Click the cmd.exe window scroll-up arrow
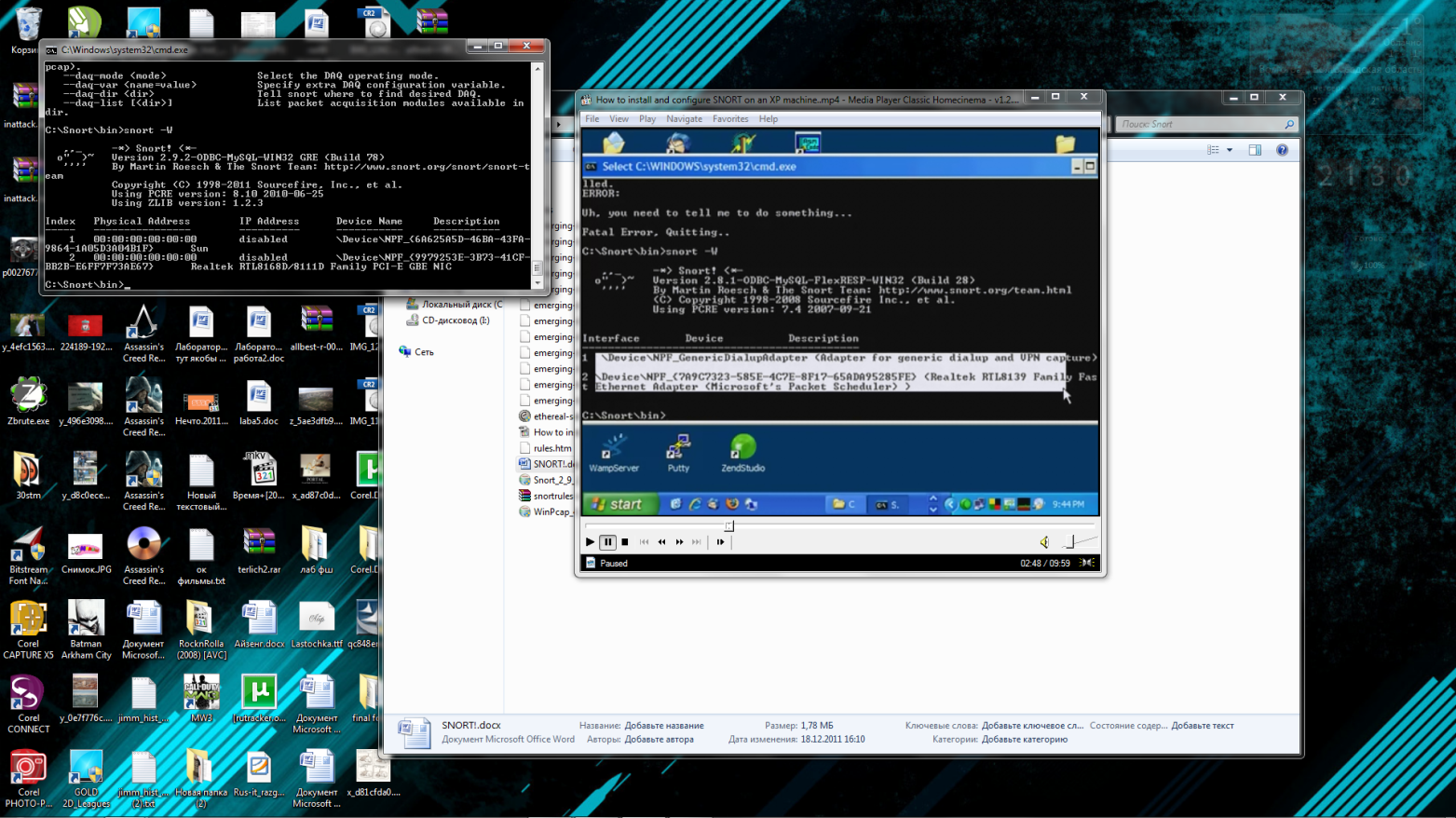 click(x=537, y=68)
